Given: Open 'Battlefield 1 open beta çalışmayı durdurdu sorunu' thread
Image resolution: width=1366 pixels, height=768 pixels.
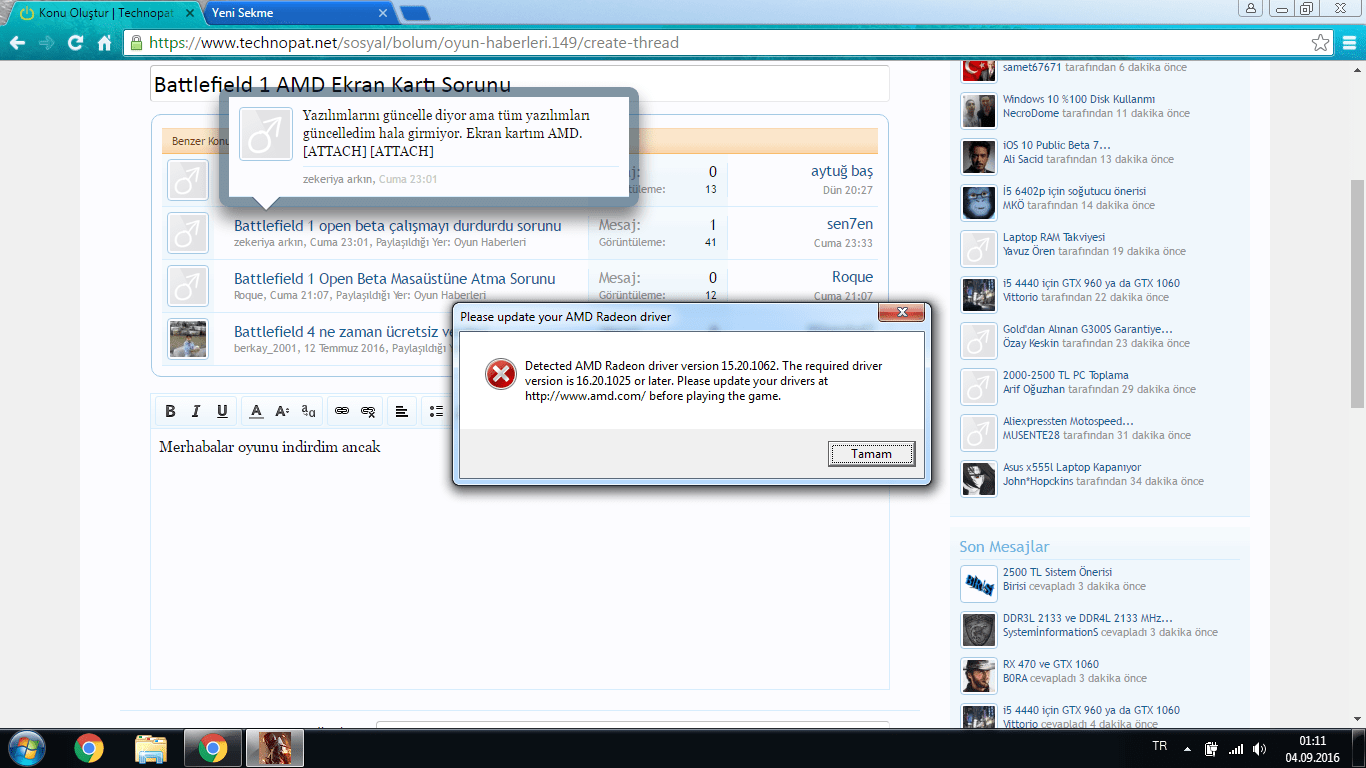Looking at the screenshot, I should pyautogui.click(x=397, y=226).
